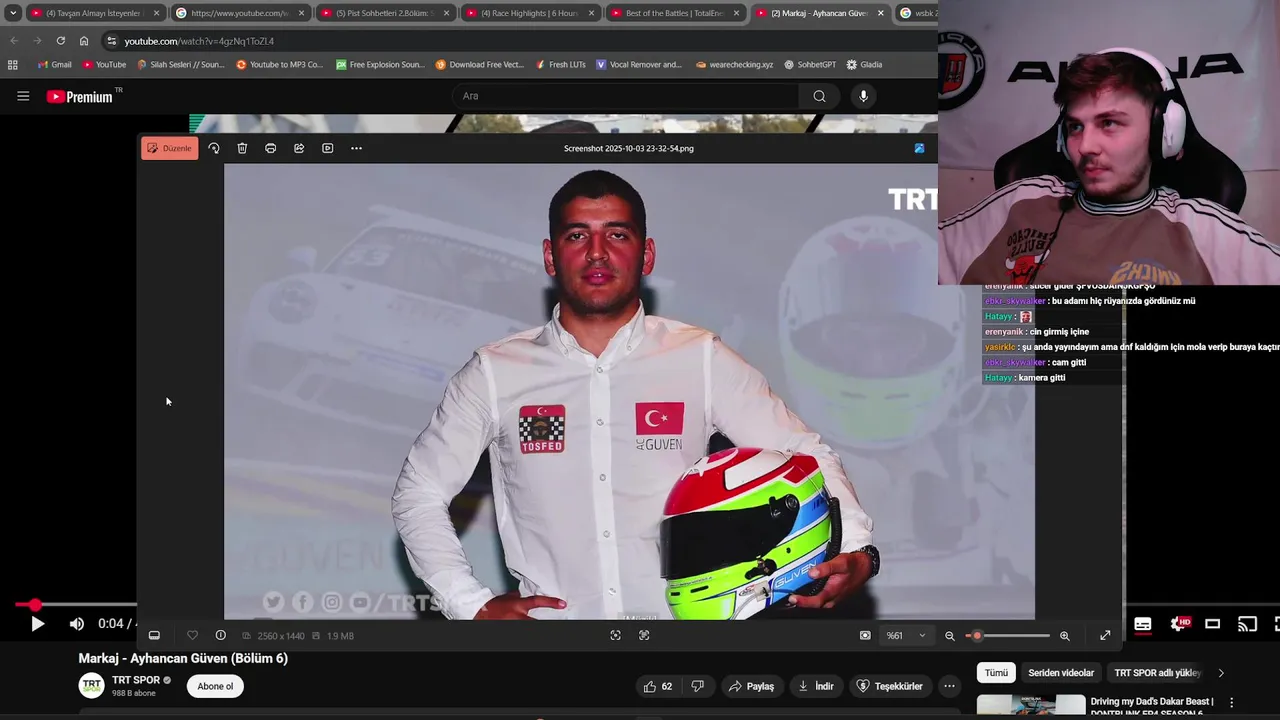Print the image from photo viewer toolbar

point(270,148)
